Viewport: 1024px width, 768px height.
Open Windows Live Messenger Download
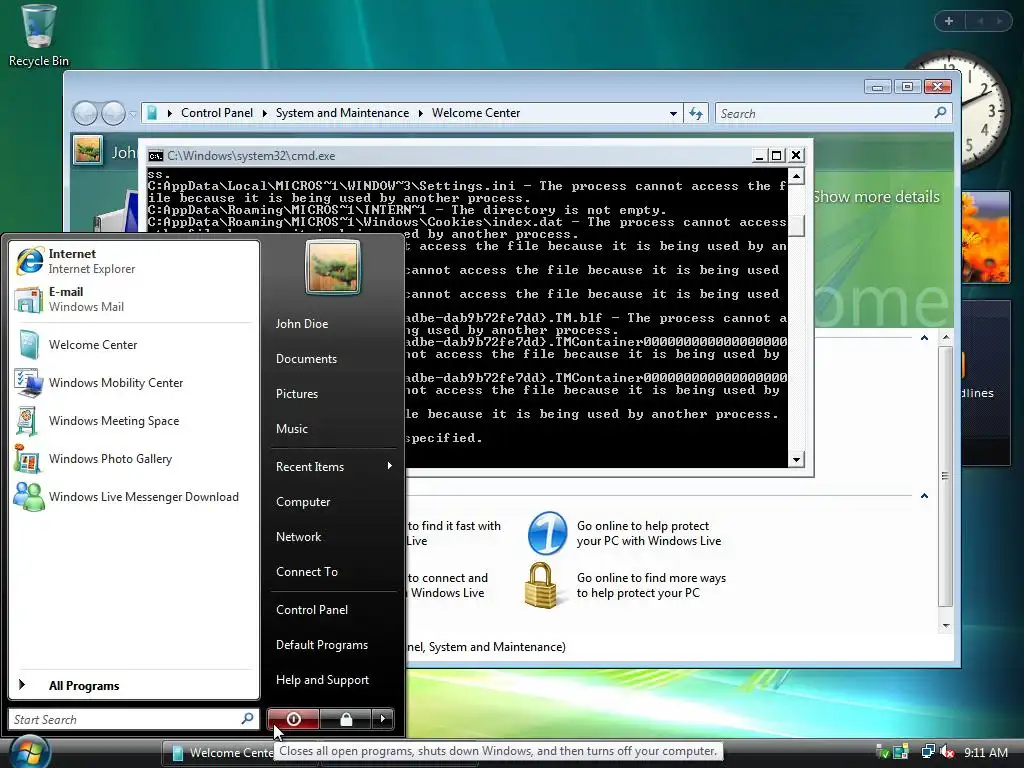(134, 497)
